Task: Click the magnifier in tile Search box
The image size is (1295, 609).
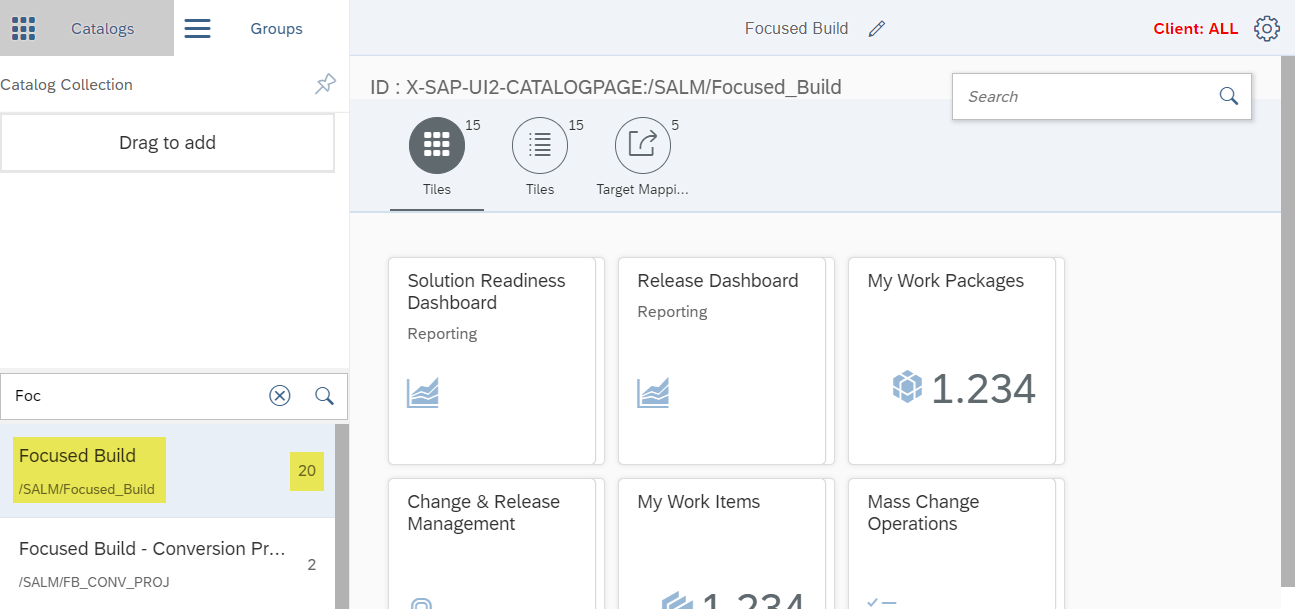Action: (x=1229, y=96)
